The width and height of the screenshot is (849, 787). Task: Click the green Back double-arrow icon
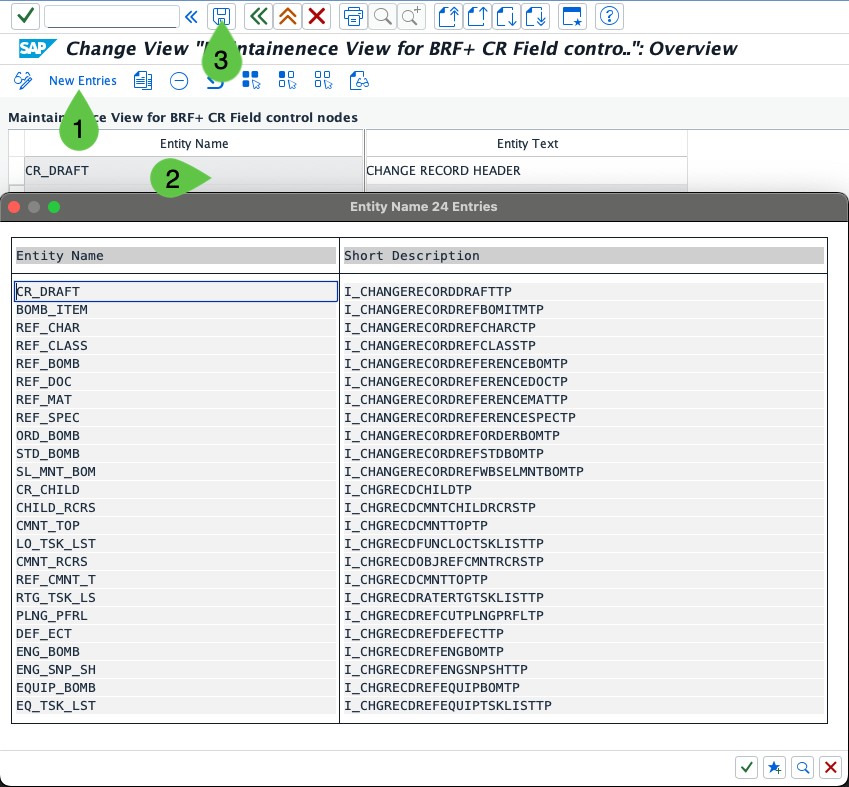pos(259,16)
